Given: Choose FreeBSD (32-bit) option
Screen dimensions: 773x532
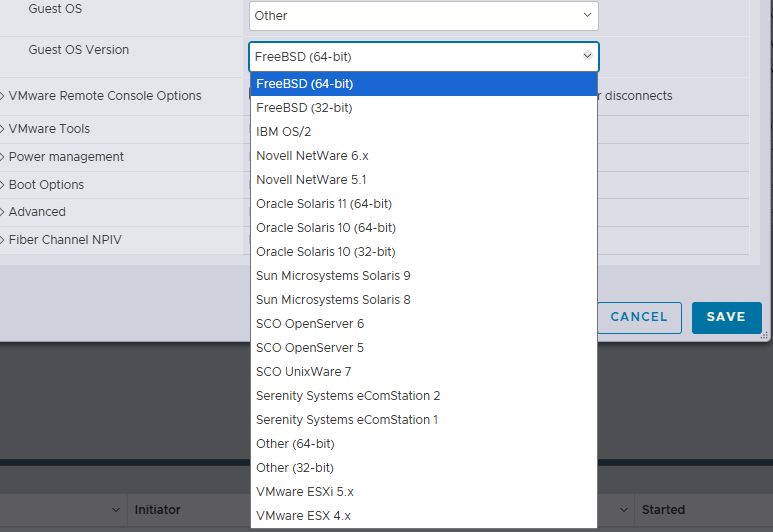Looking at the screenshot, I should coord(424,108).
